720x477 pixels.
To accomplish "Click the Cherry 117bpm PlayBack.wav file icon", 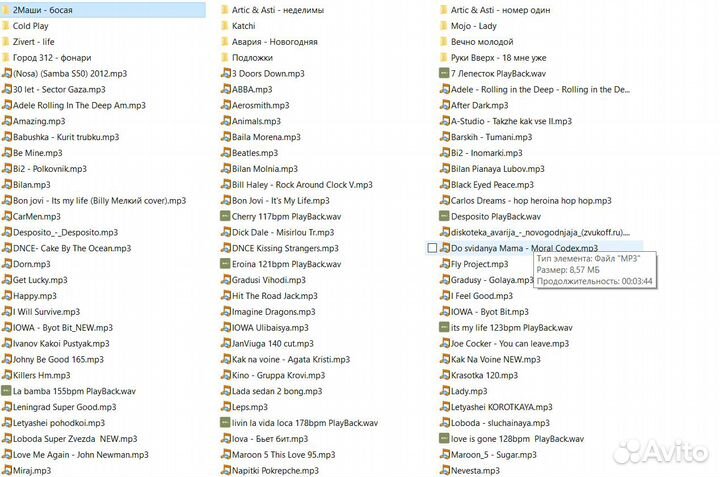I will click(225, 216).
